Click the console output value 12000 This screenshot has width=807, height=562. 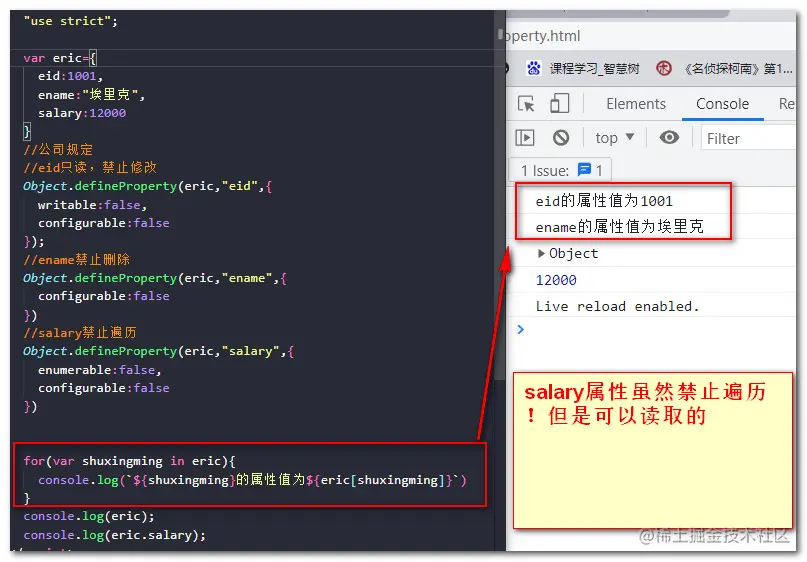(x=556, y=280)
